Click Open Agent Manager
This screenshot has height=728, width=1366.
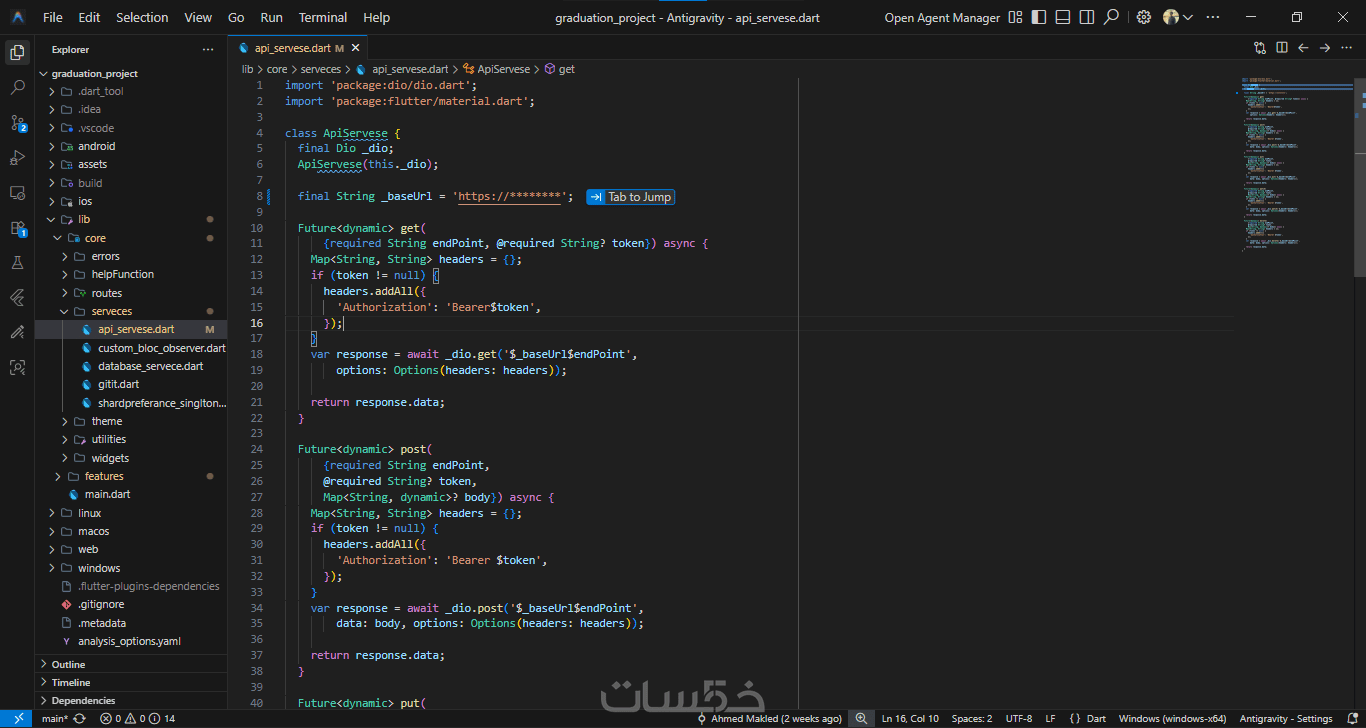click(942, 17)
